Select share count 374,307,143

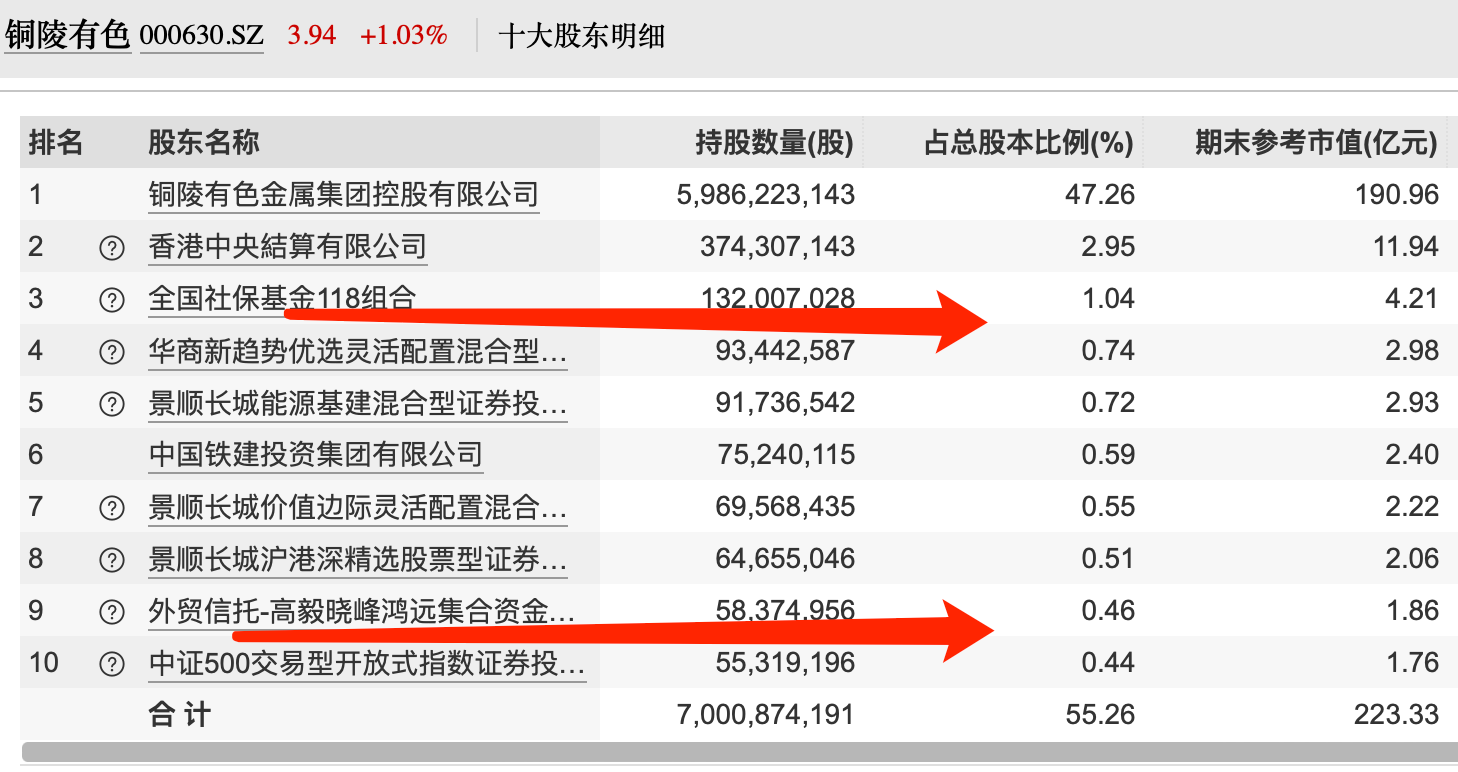[x=778, y=246]
